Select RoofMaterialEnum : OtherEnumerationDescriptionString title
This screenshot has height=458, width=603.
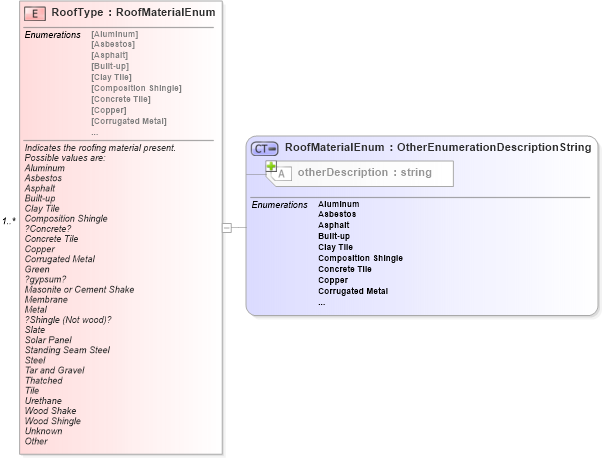click(438, 147)
